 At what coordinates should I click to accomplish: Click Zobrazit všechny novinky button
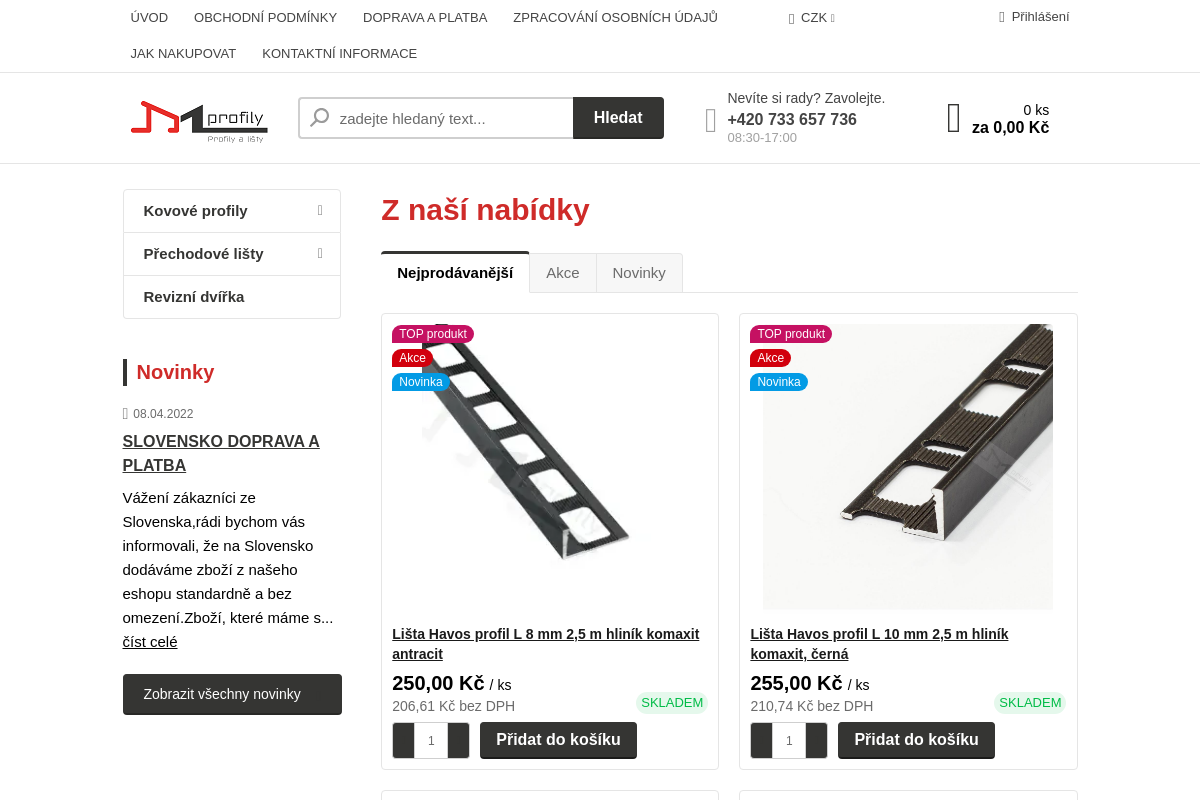(232, 694)
